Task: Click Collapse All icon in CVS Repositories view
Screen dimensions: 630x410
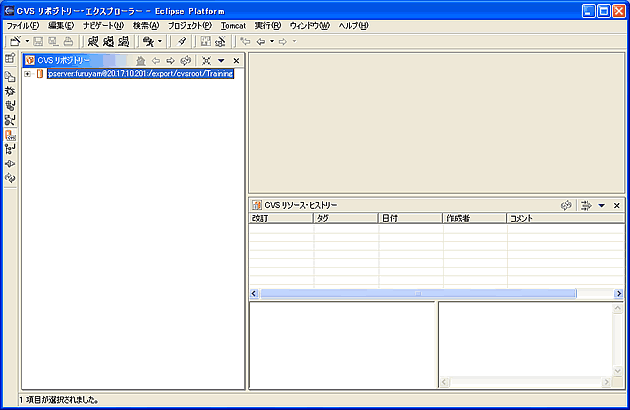Action: (206, 61)
